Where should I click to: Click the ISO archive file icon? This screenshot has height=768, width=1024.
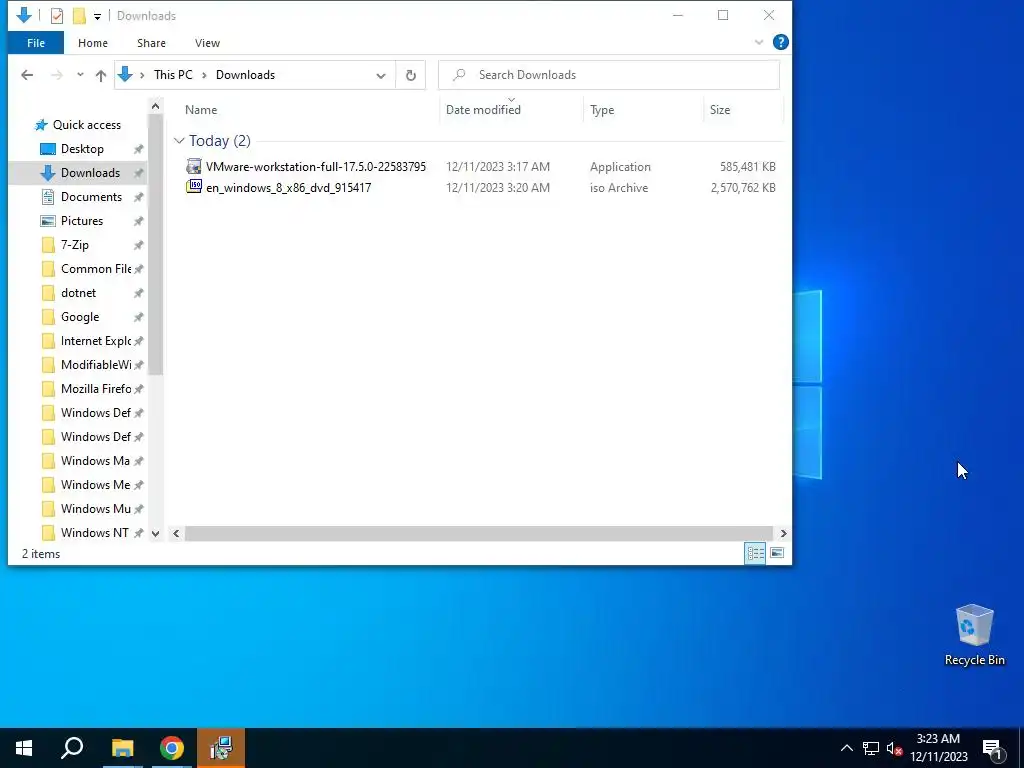click(194, 187)
